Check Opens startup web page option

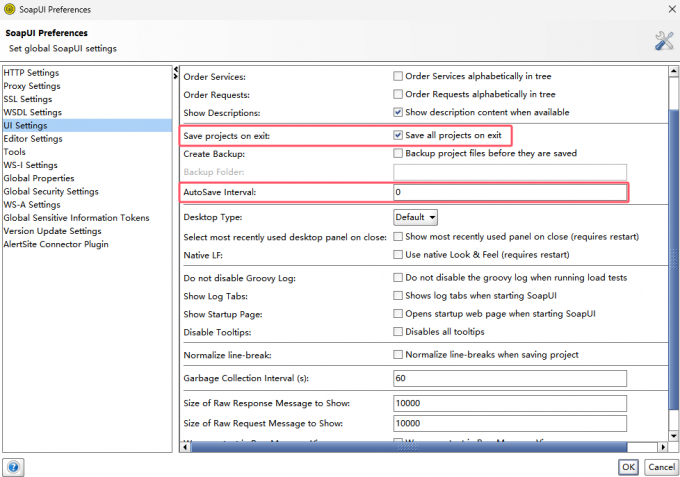coord(398,314)
